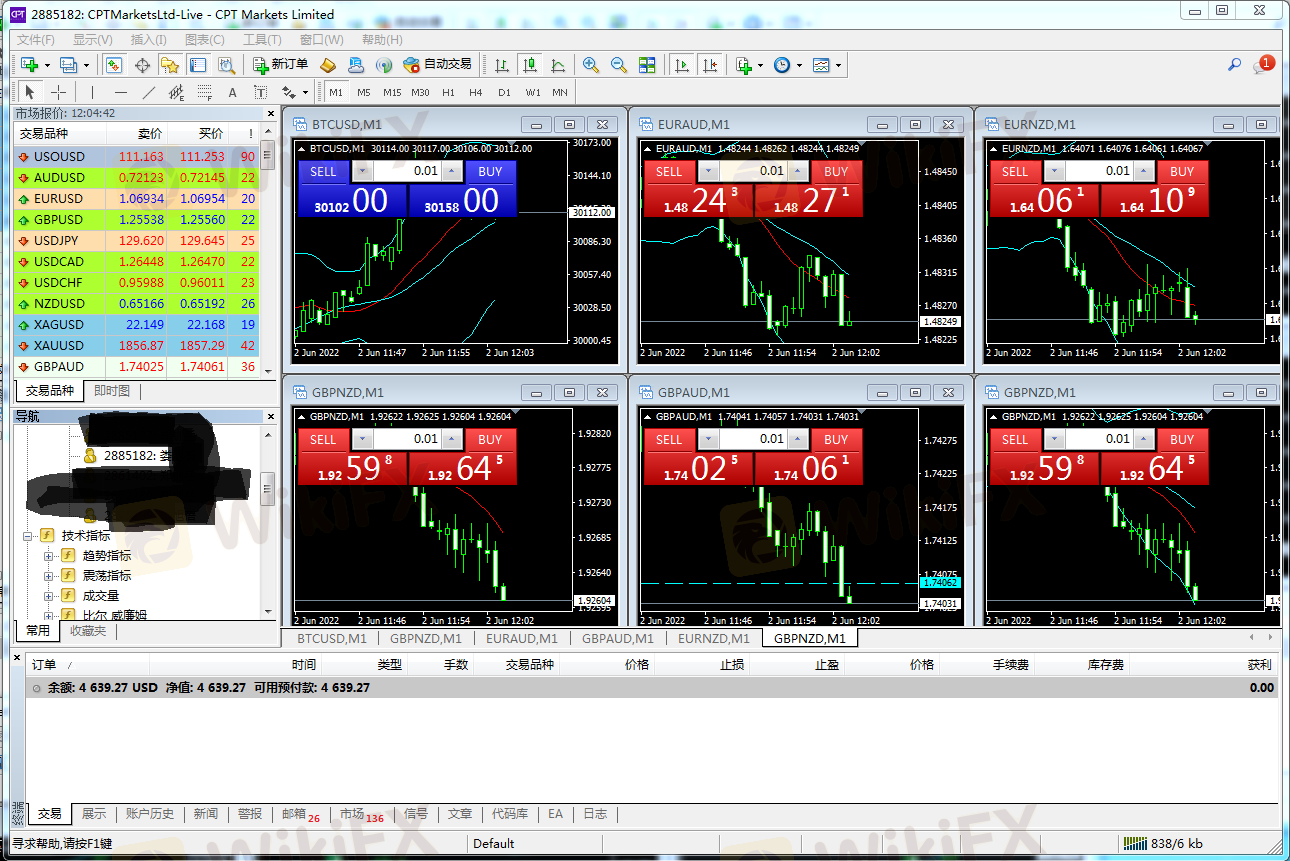Viewport: 1290px width, 861px height.
Task: Toggle the Navigator panel star-folder icon
Action: (170, 65)
